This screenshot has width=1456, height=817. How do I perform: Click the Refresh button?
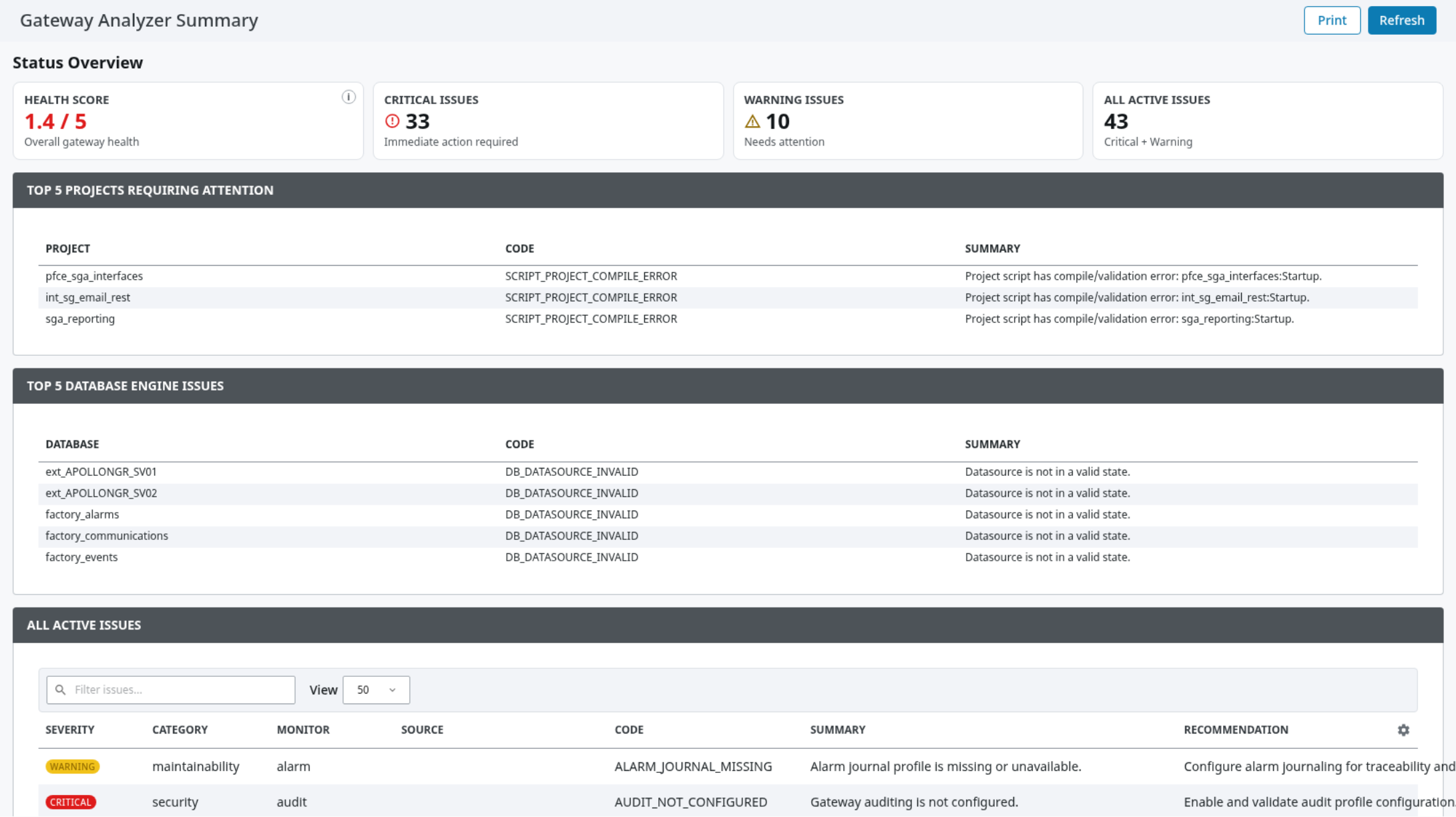(x=1402, y=21)
